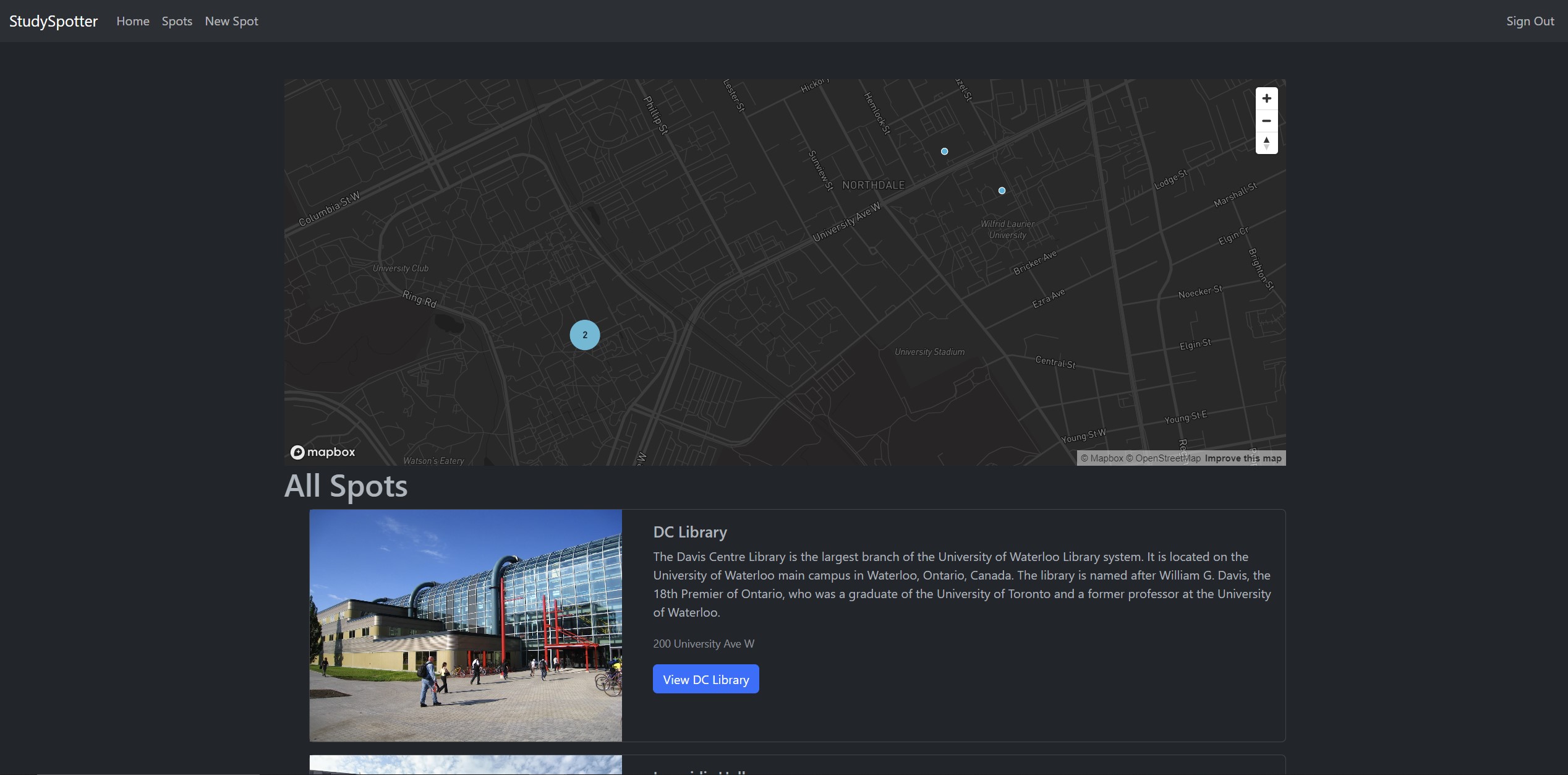
Task: Click the DC Library building photo
Action: tap(466, 625)
